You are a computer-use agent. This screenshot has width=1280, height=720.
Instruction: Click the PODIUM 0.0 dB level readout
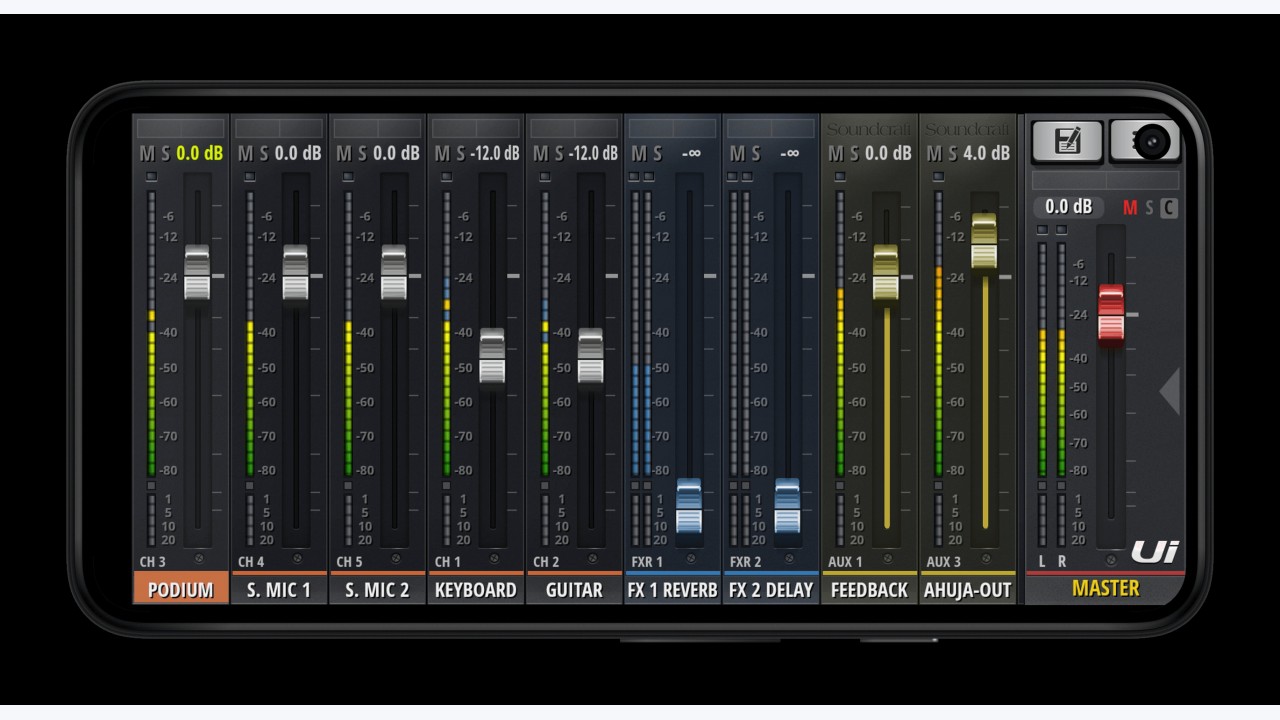199,154
